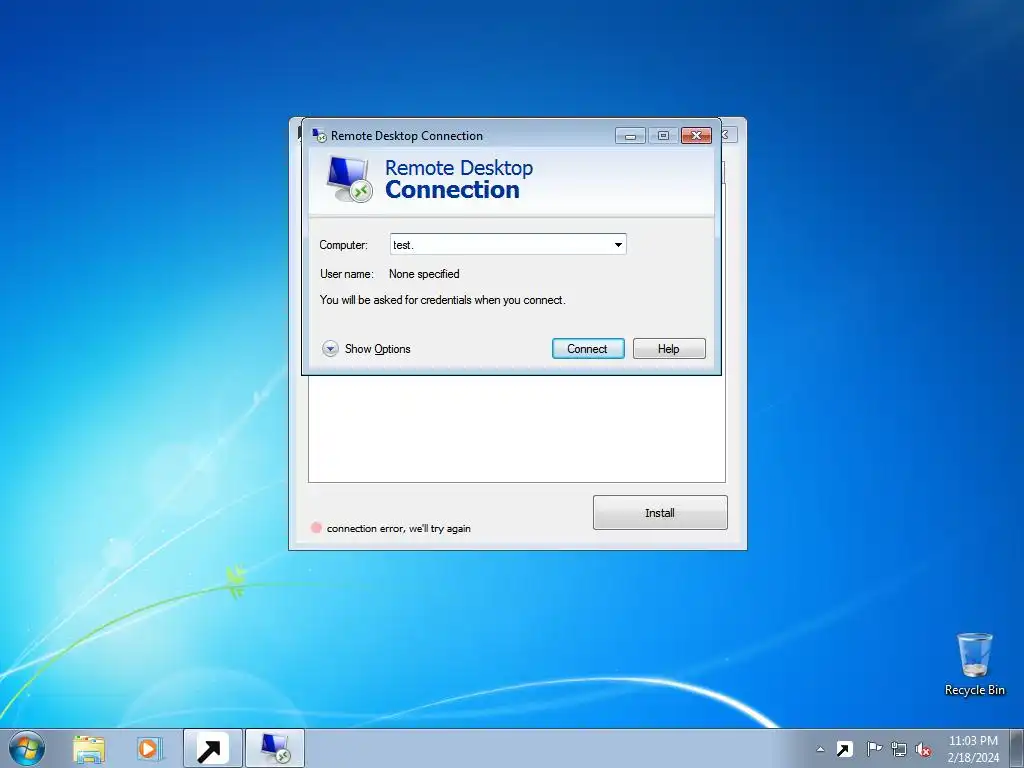
Task: Open Remote Desktop Help
Action: coord(669,349)
